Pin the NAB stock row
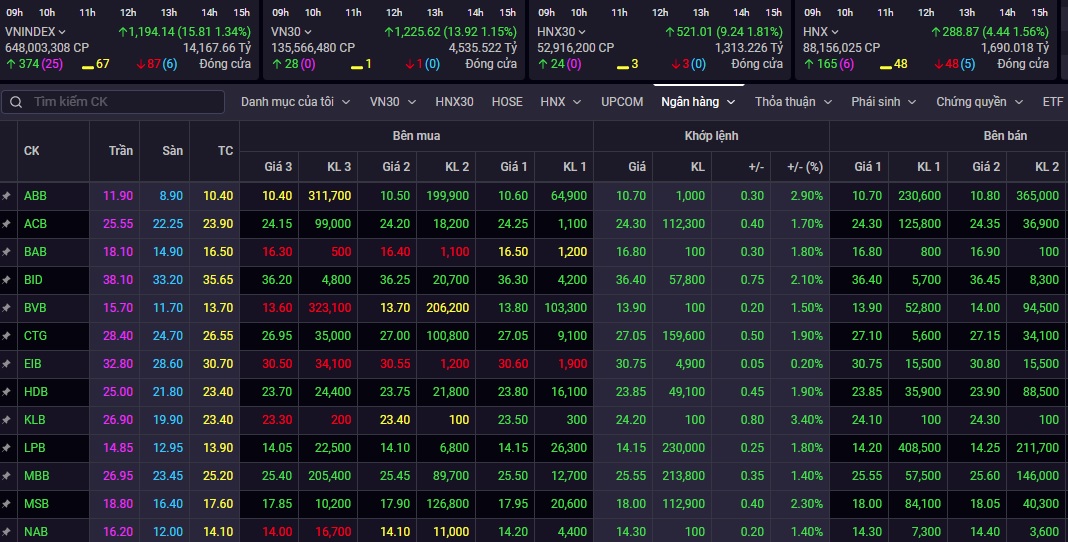Image resolution: width=1068 pixels, height=542 pixels. (x=6, y=532)
